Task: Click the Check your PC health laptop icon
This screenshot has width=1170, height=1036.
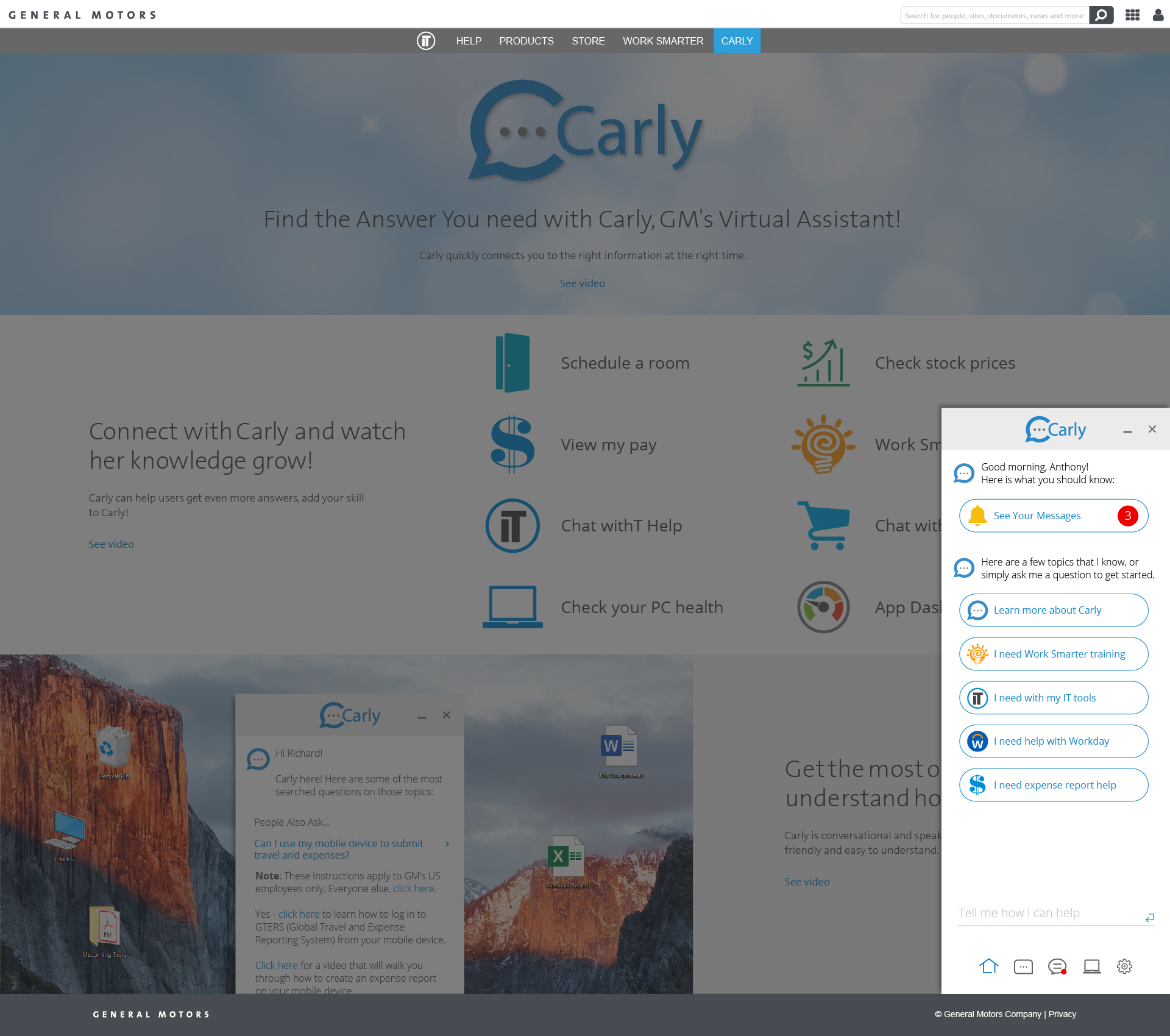Action: tap(512, 606)
